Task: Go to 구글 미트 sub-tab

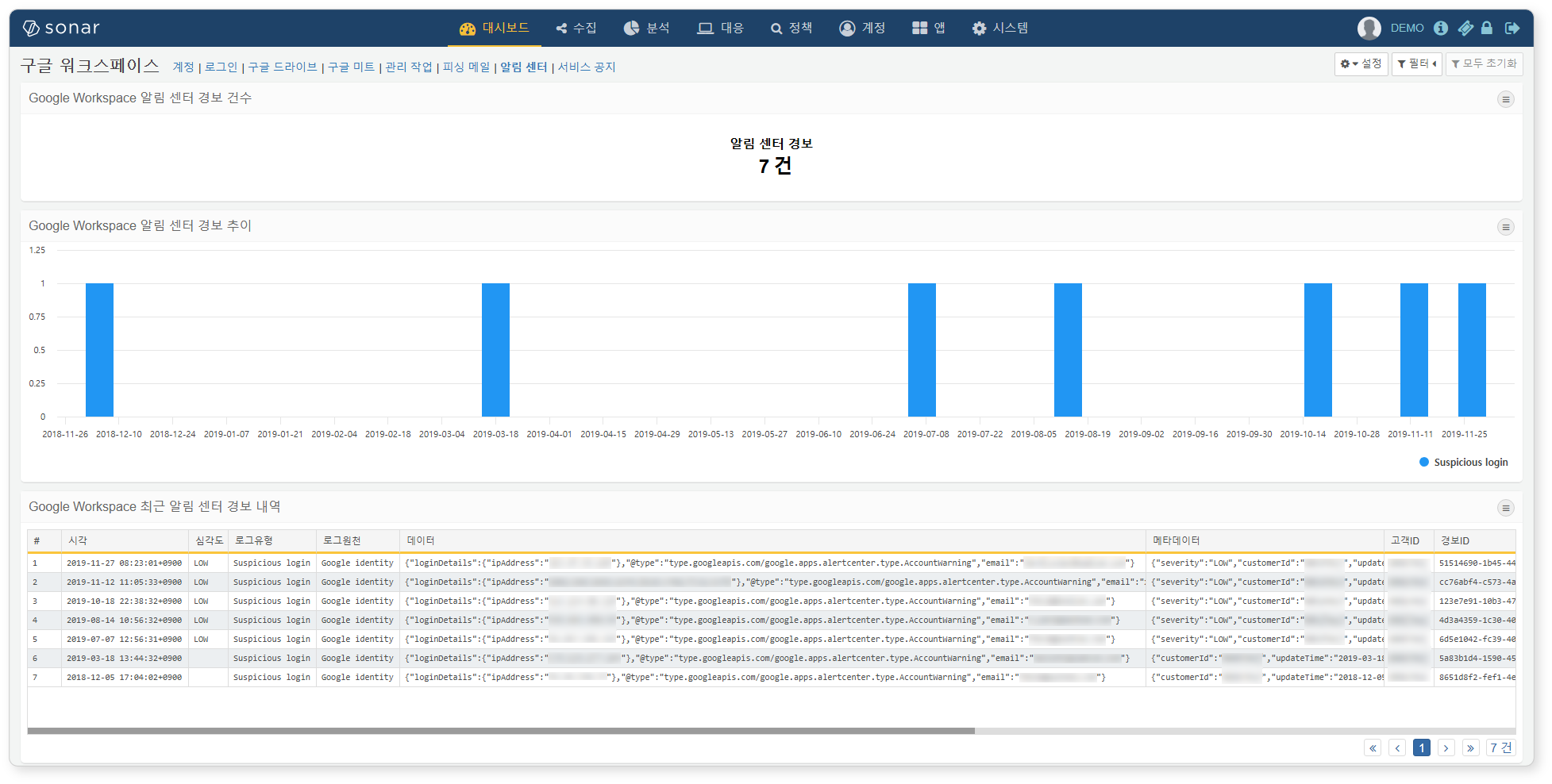Action: (x=351, y=67)
